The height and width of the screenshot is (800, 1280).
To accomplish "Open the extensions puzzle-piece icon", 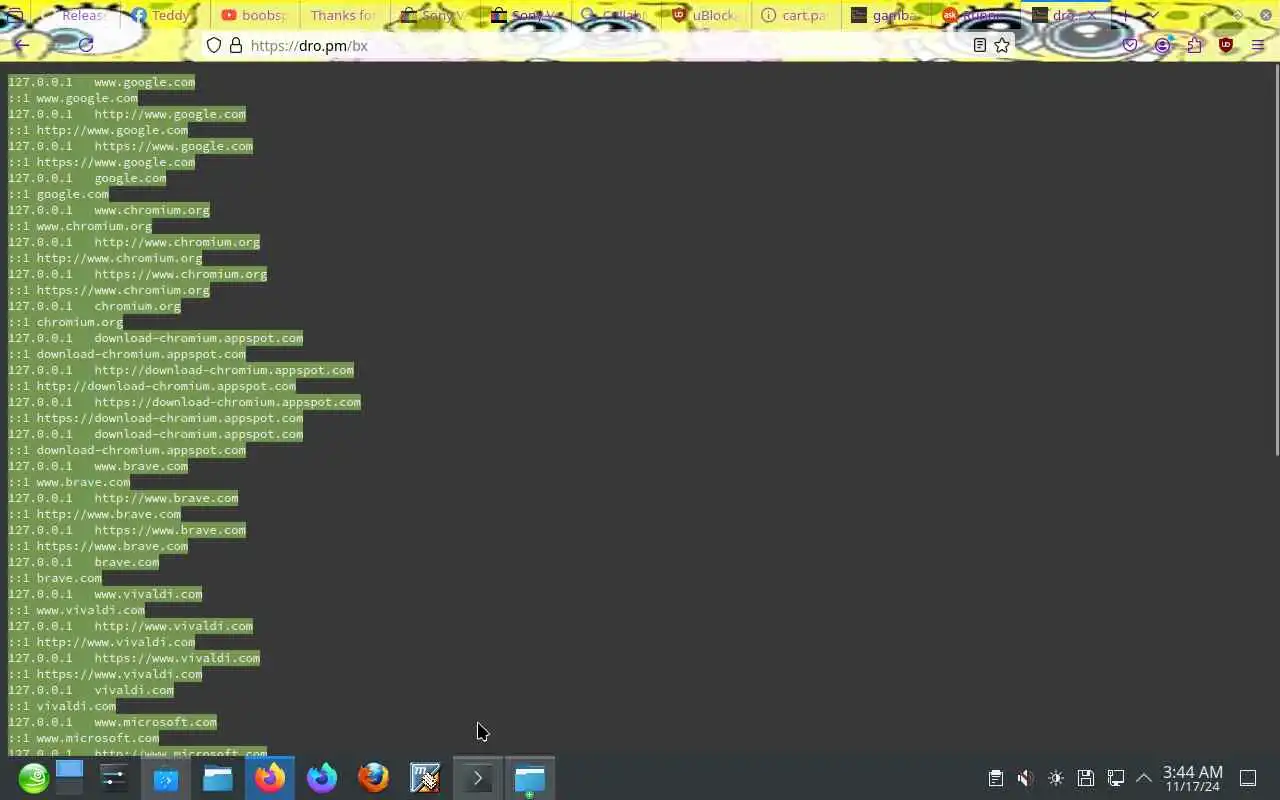I will tap(1195, 45).
